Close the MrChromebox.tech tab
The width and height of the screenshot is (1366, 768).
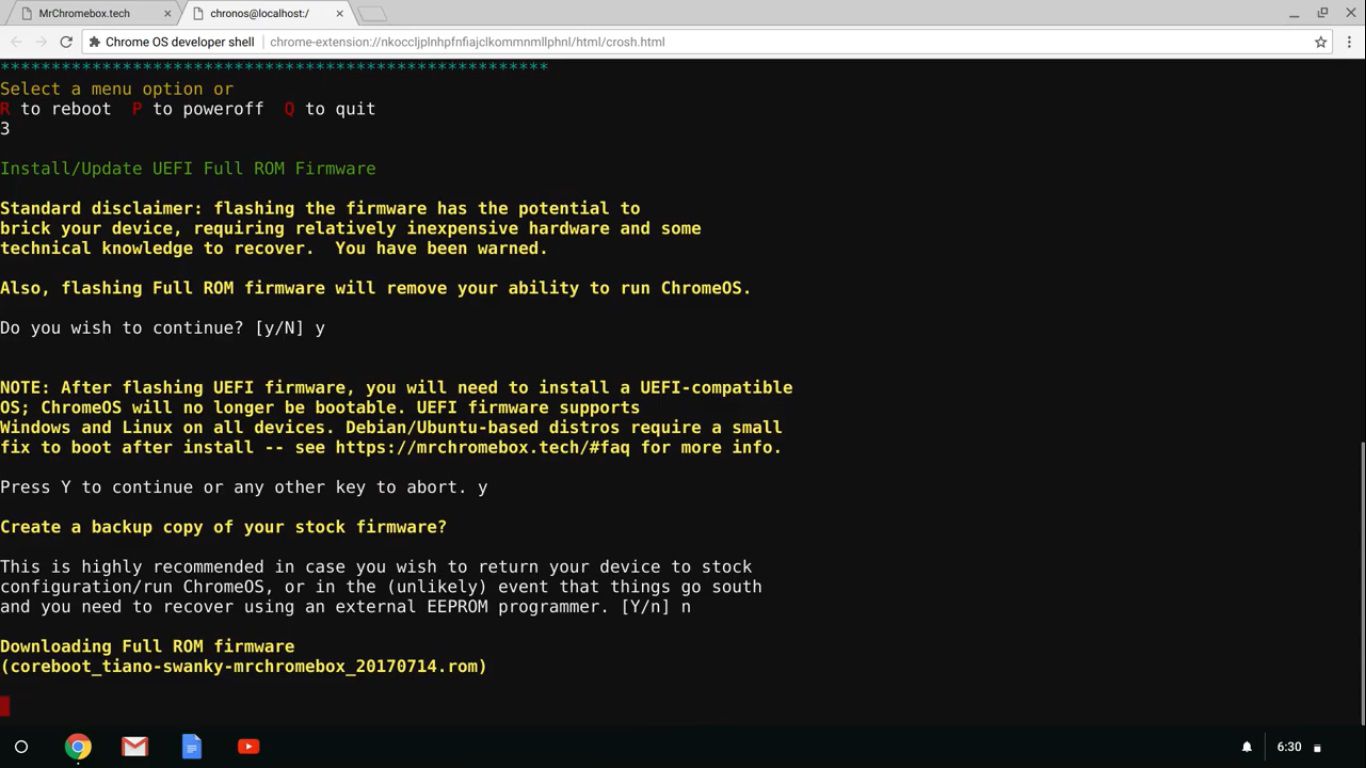click(x=166, y=14)
